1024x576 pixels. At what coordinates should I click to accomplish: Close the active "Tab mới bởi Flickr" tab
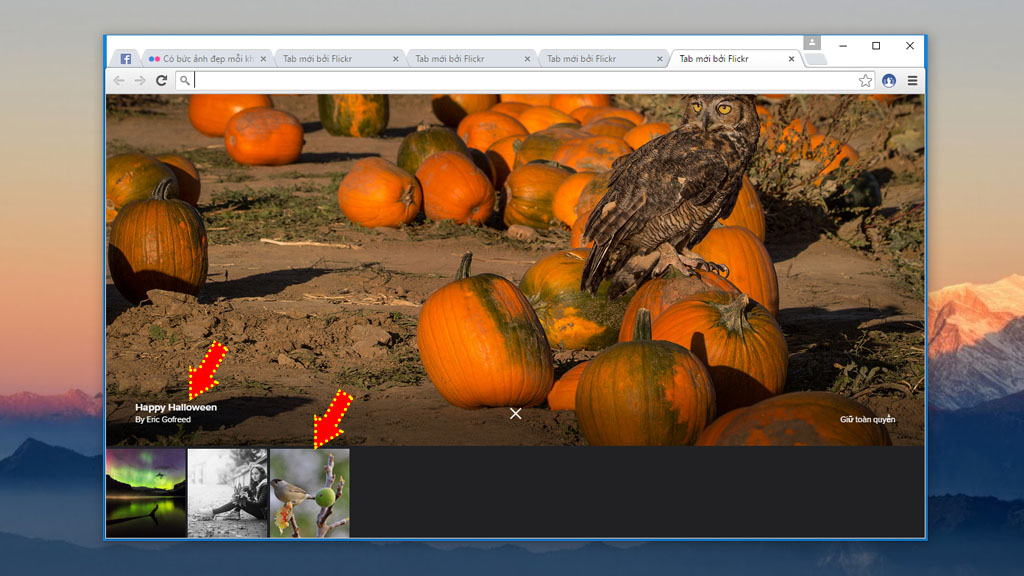[792, 59]
